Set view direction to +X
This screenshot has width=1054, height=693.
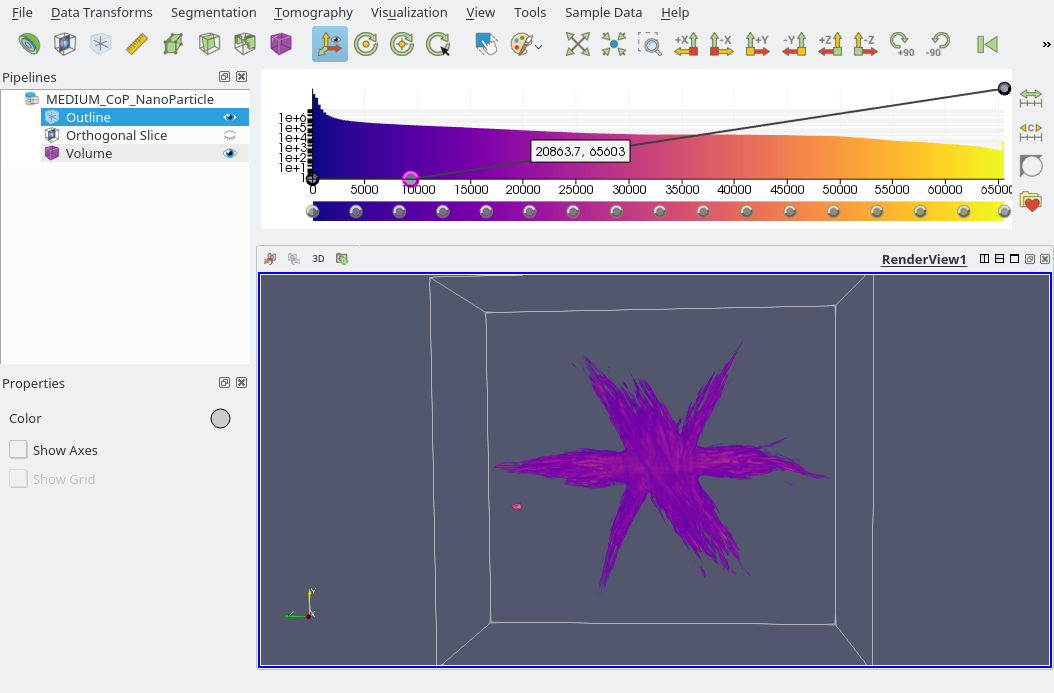click(x=686, y=44)
